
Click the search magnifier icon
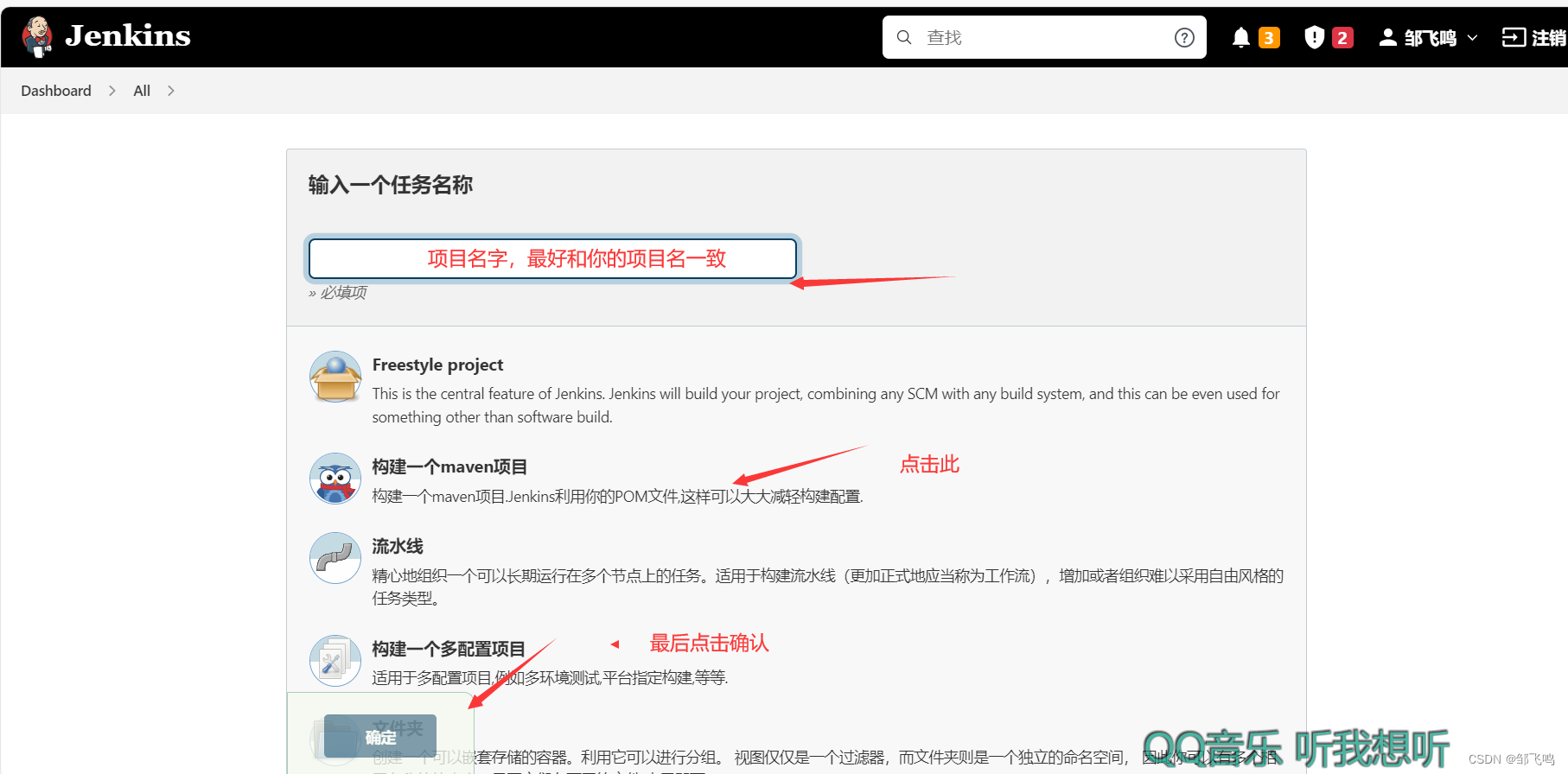click(x=904, y=37)
